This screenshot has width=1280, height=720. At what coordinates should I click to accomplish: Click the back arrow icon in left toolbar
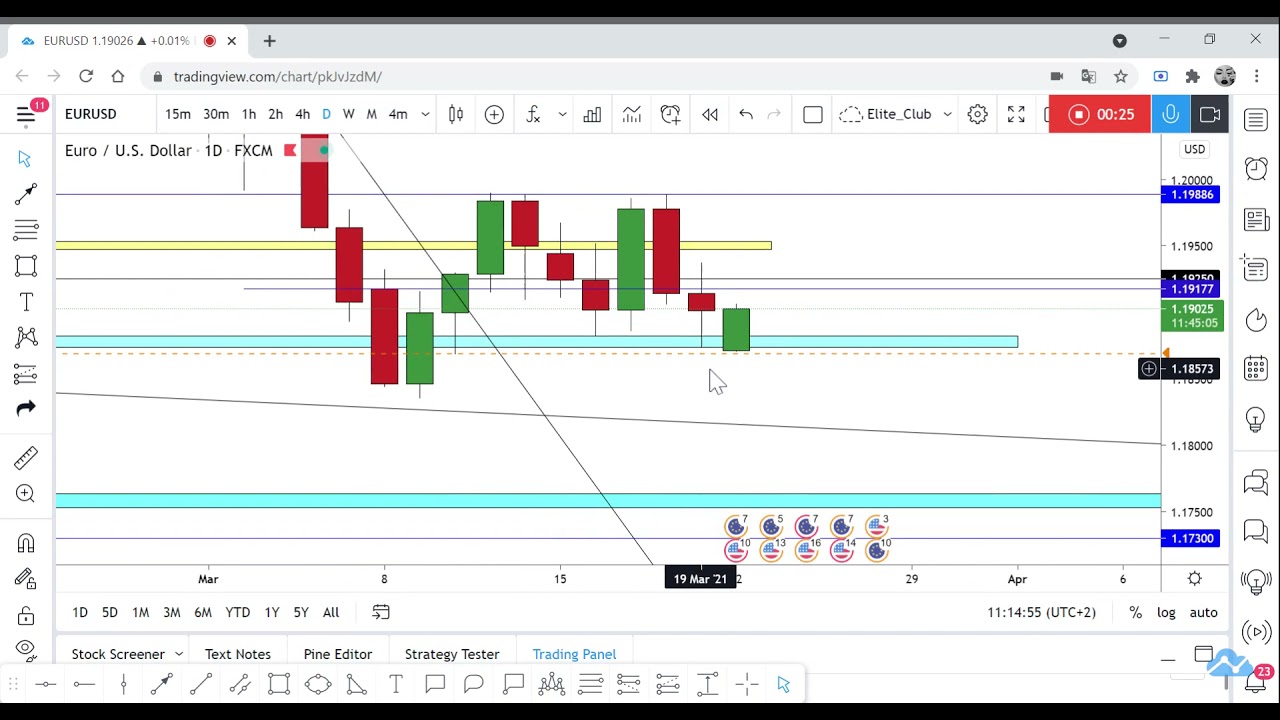click(26, 408)
